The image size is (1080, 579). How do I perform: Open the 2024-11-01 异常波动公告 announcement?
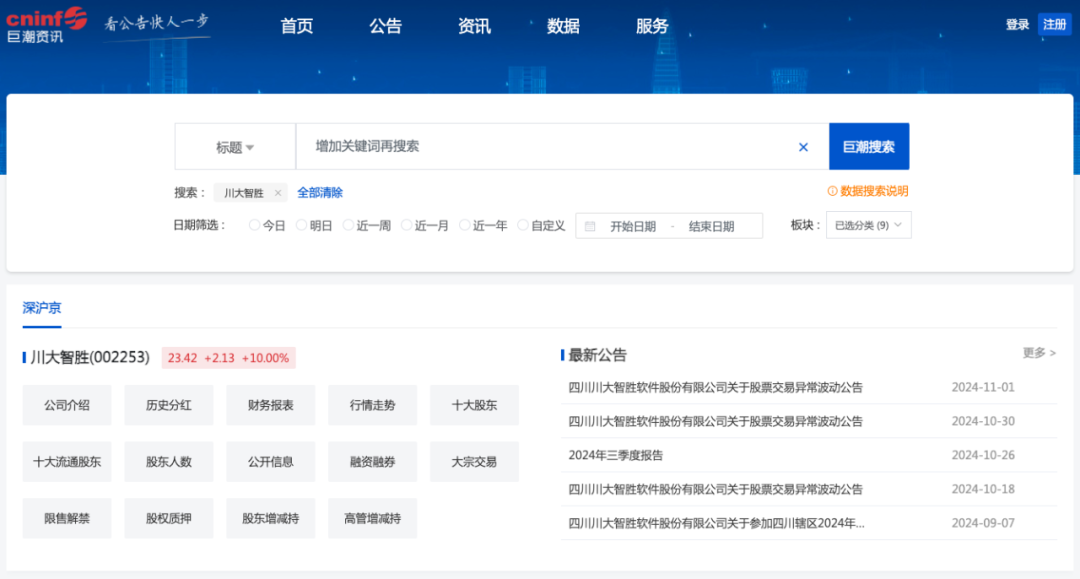point(715,388)
